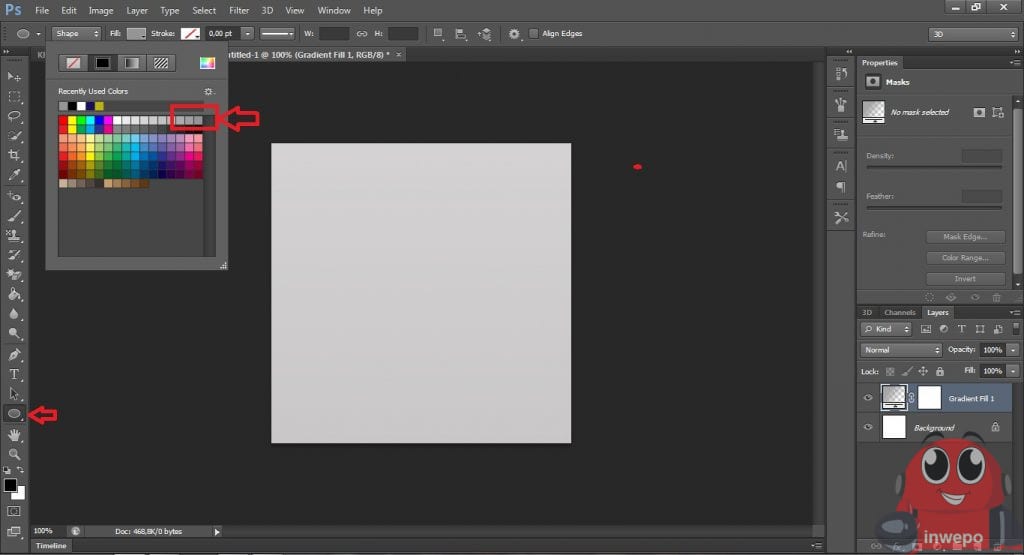Select the Zoom tool

(x=14, y=454)
